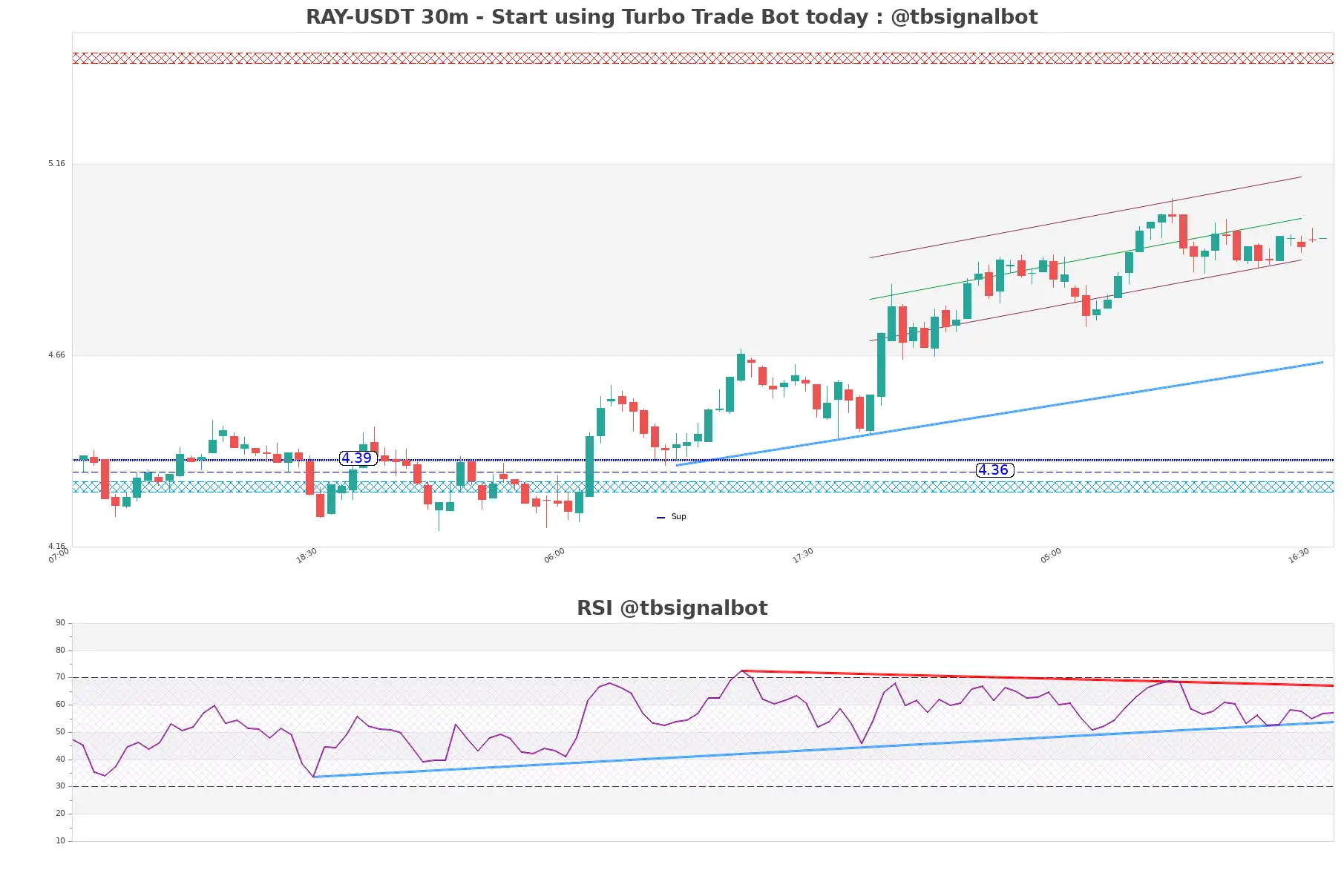The width and height of the screenshot is (1344, 896).
Task: Click the 06:00 time axis label
Action: point(554,556)
